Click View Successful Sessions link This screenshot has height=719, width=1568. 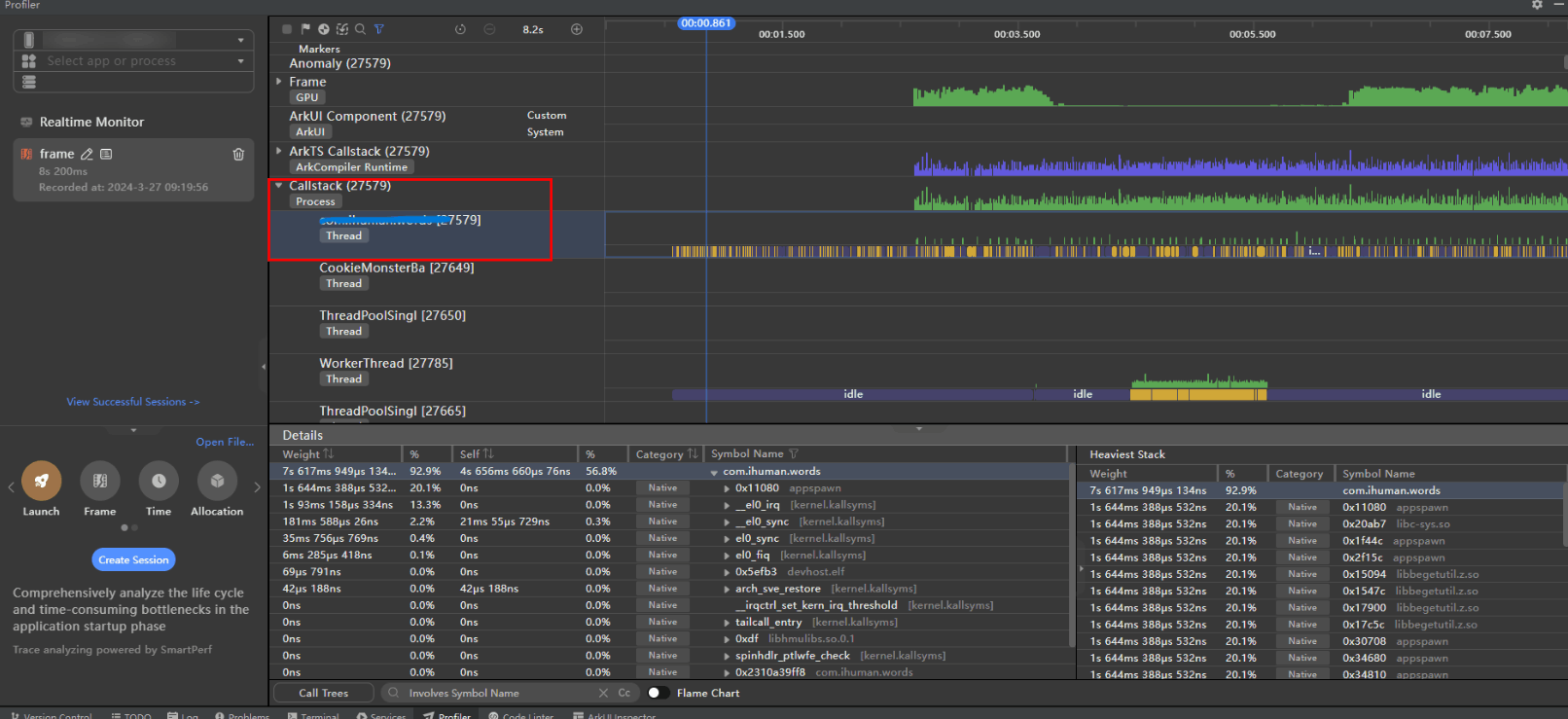(132, 402)
